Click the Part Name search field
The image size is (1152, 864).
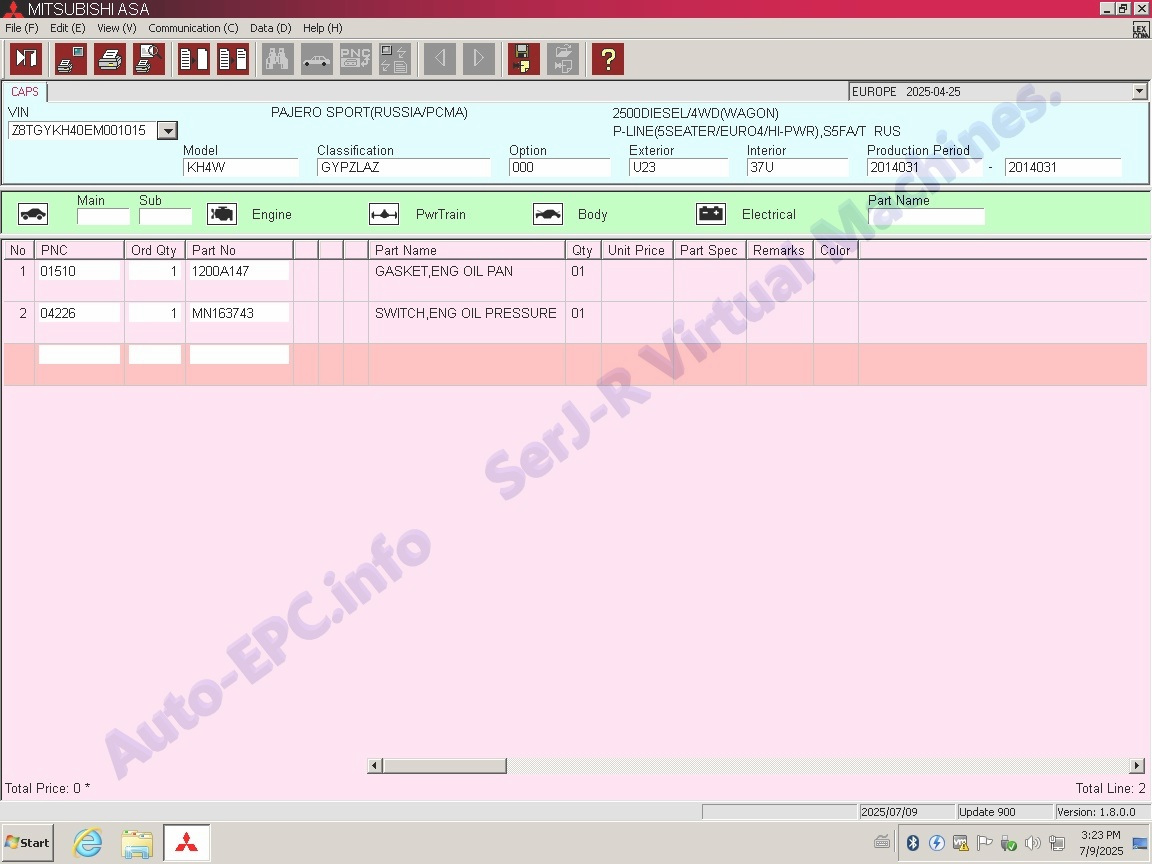(925, 217)
